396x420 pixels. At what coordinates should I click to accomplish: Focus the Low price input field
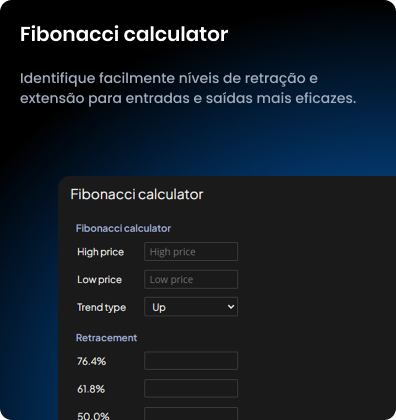pos(191,279)
